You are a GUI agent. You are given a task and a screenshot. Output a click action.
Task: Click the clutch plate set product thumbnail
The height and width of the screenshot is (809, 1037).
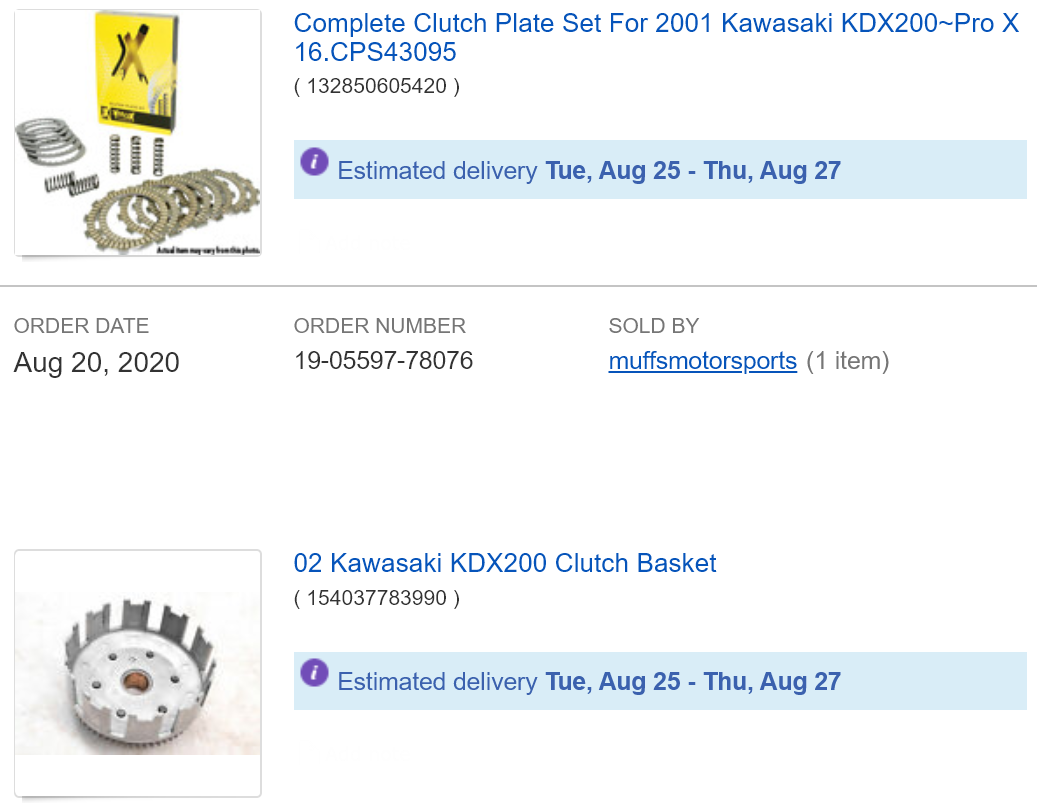pyautogui.click(x=137, y=132)
